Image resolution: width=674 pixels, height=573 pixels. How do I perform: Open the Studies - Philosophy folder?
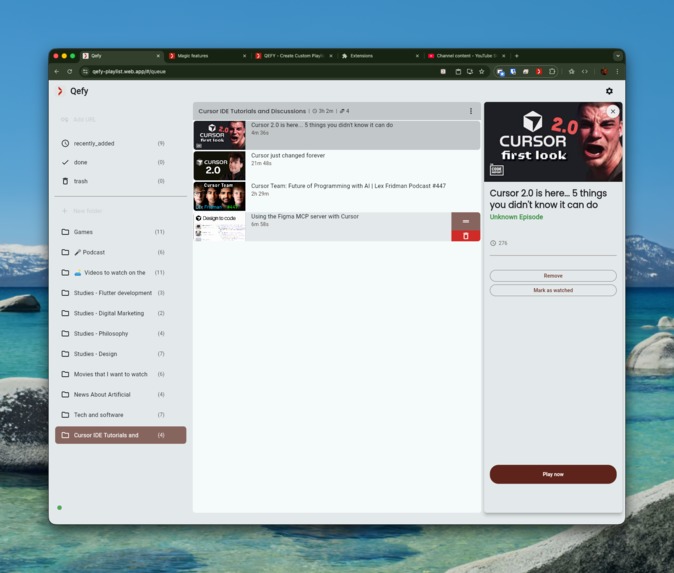click(x=120, y=334)
